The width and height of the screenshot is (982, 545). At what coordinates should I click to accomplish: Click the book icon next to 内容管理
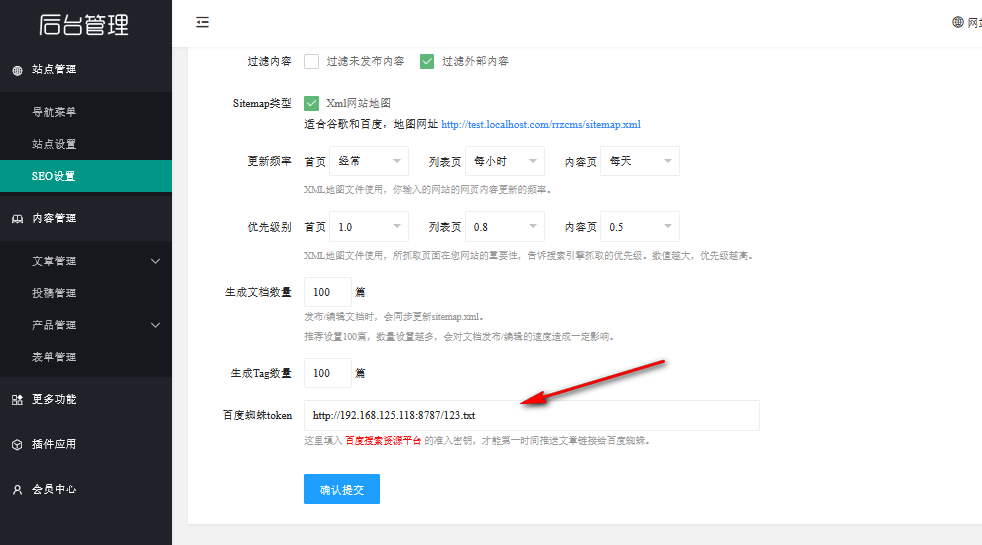pyautogui.click(x=18, y=219)
